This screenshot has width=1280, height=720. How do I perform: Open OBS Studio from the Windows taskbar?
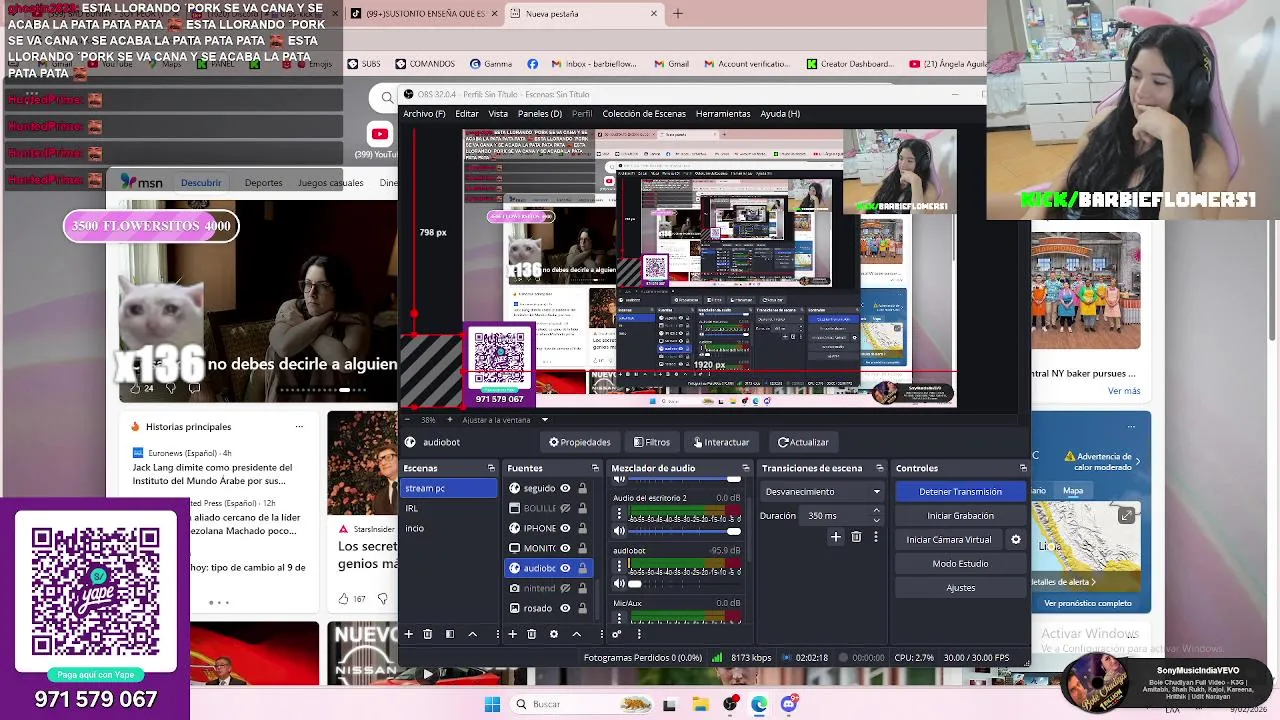pos(730,704)
